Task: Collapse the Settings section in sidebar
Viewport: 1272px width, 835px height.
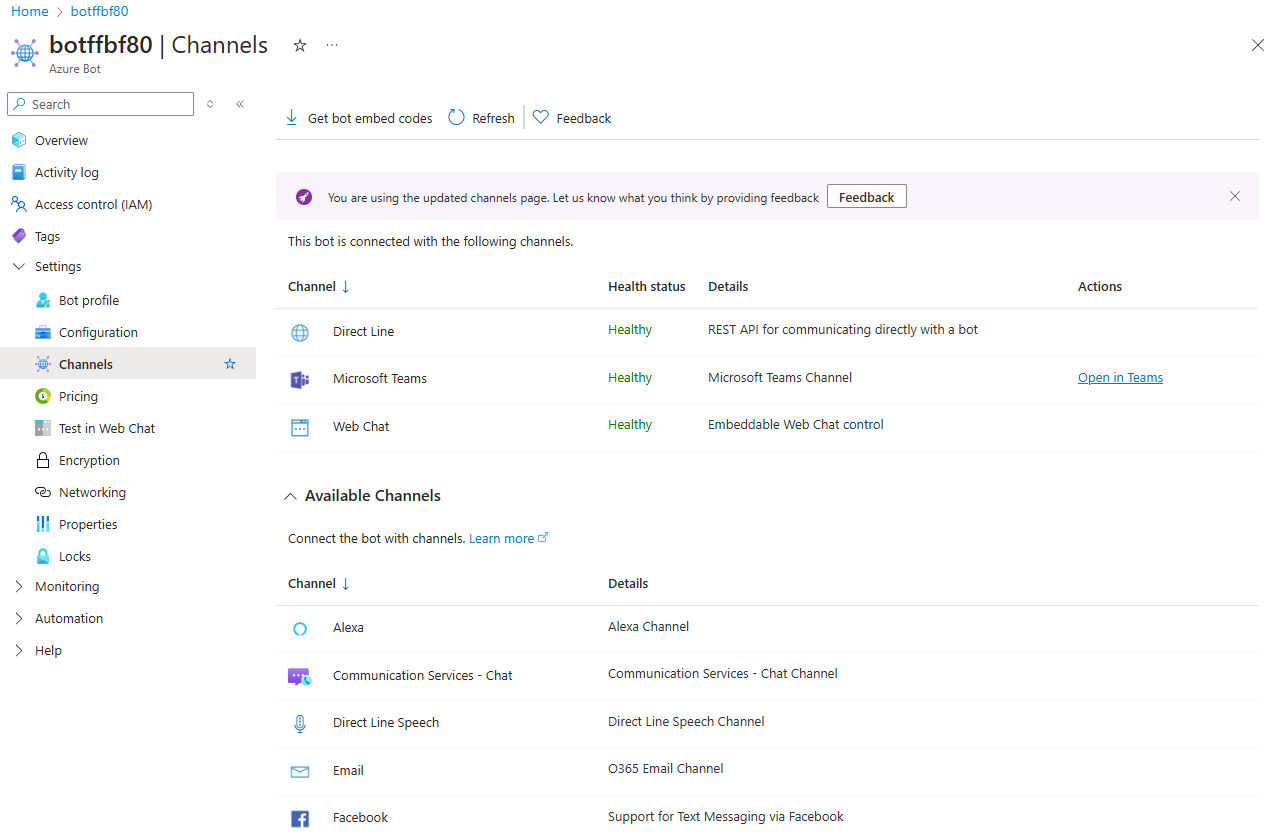Action: (x=18, y=266)
